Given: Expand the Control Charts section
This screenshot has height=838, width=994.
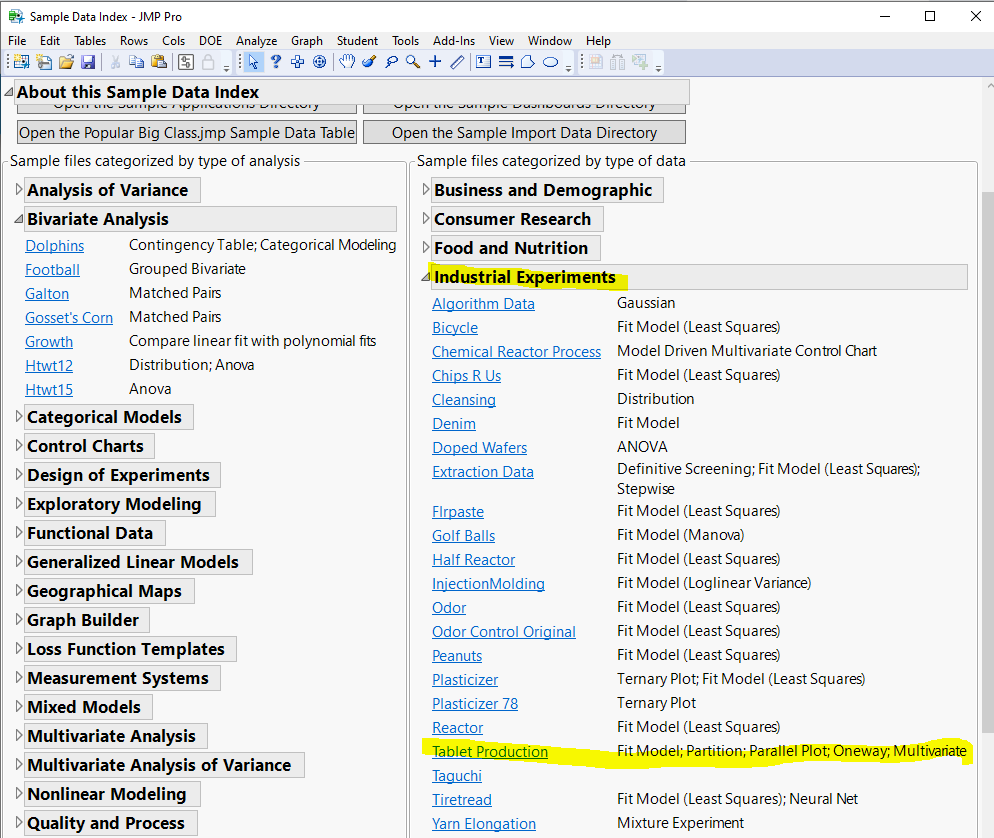Looking at the screenshot, I should click(x=18, y=445).
